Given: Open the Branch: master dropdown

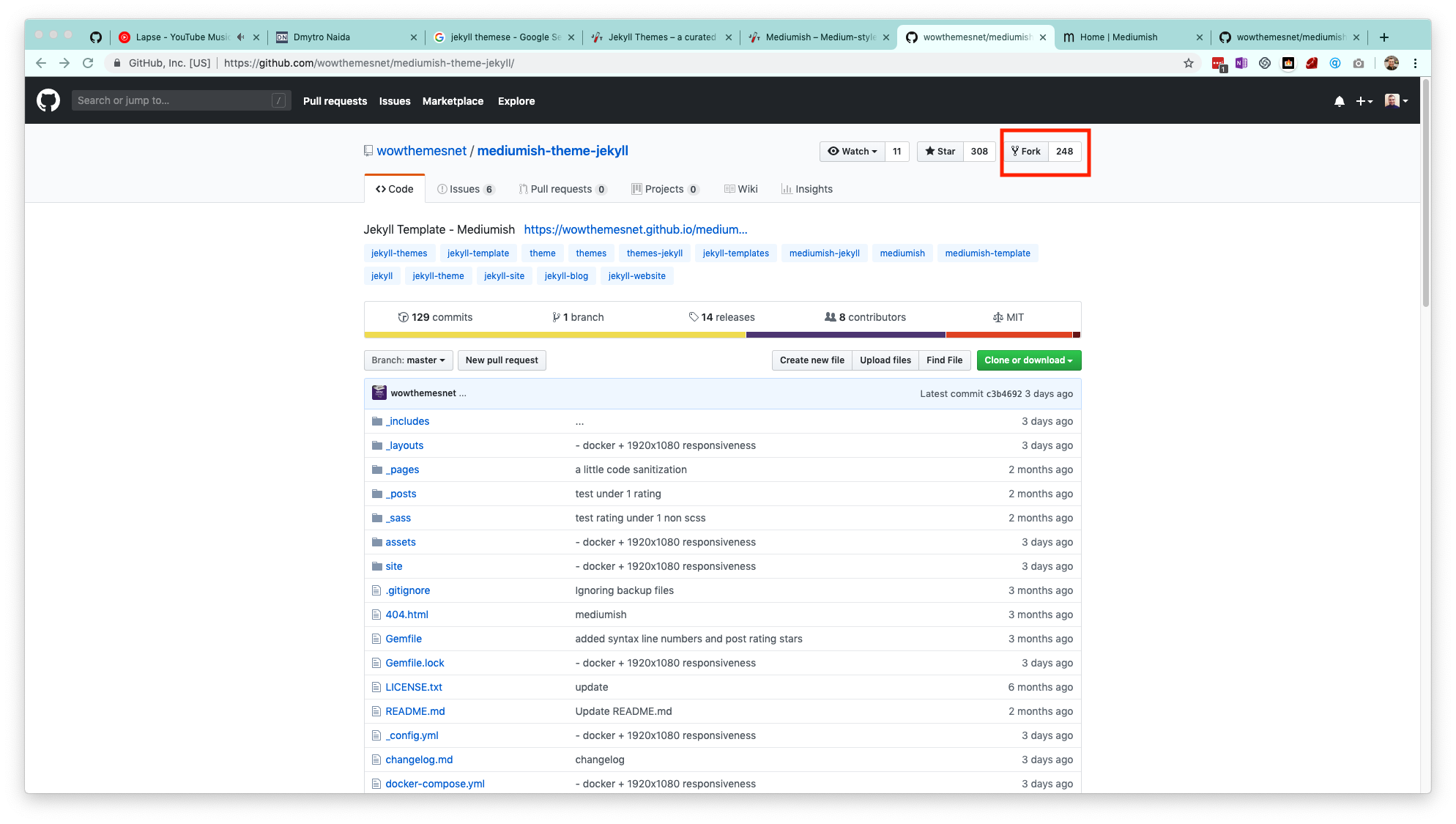Looking at the screenshot, I should (408, 360).
